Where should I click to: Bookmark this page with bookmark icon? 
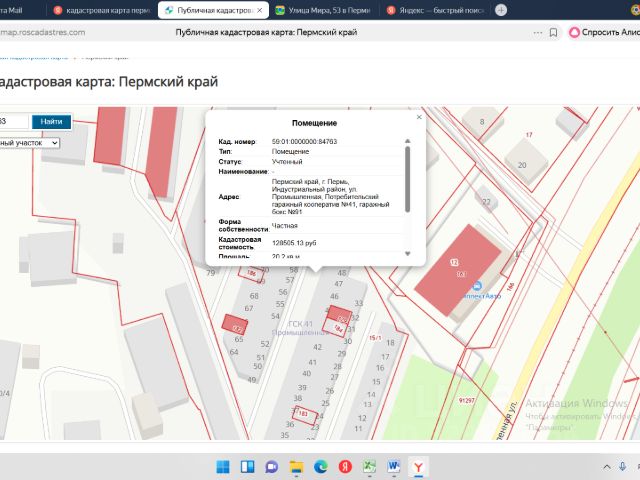tap(553, 31)
